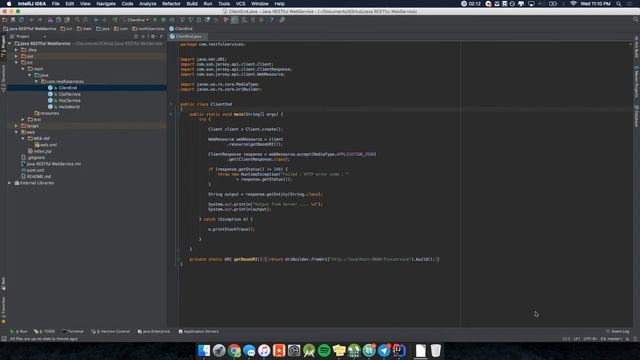640x360 pixels.
Task: Open the Version Control tool window button
Action: (111, 331)
